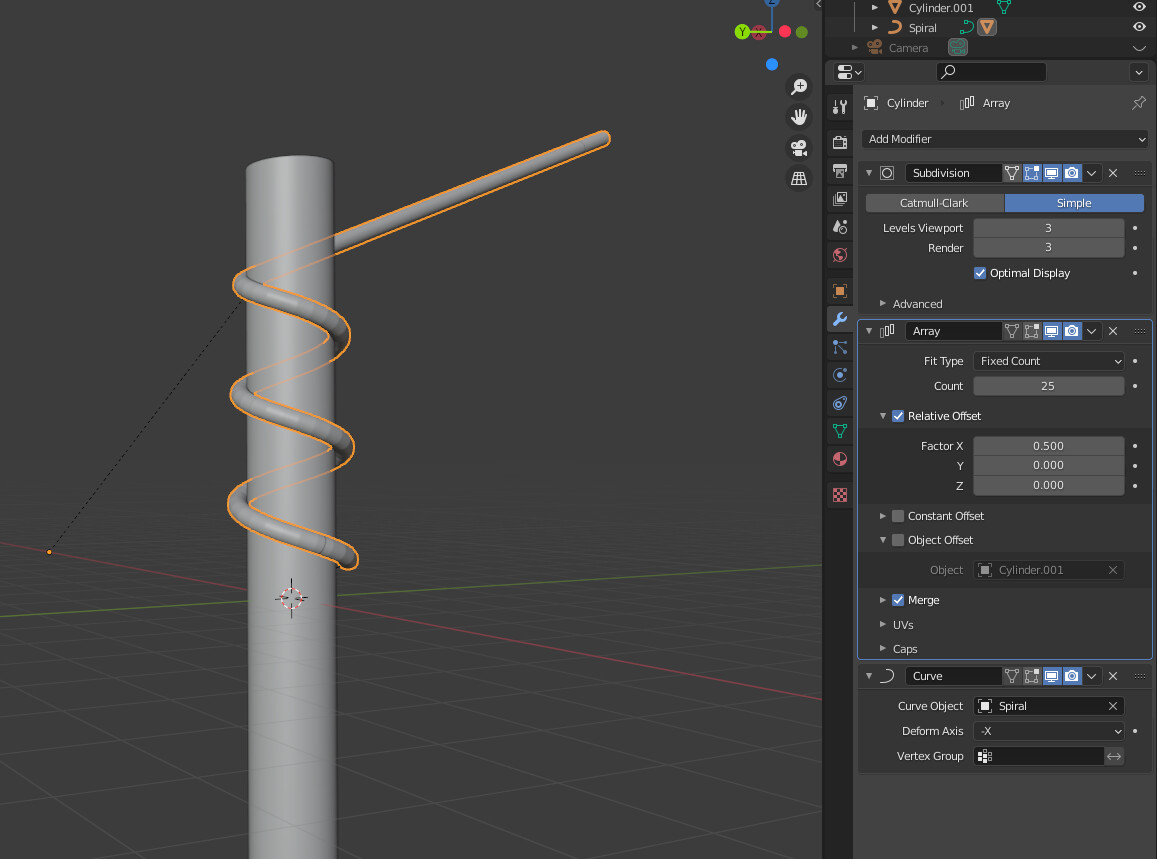This screenshot has width=1157, height=859.
Task: Select the Object Properties orange square icon
Action: point(839,291)
